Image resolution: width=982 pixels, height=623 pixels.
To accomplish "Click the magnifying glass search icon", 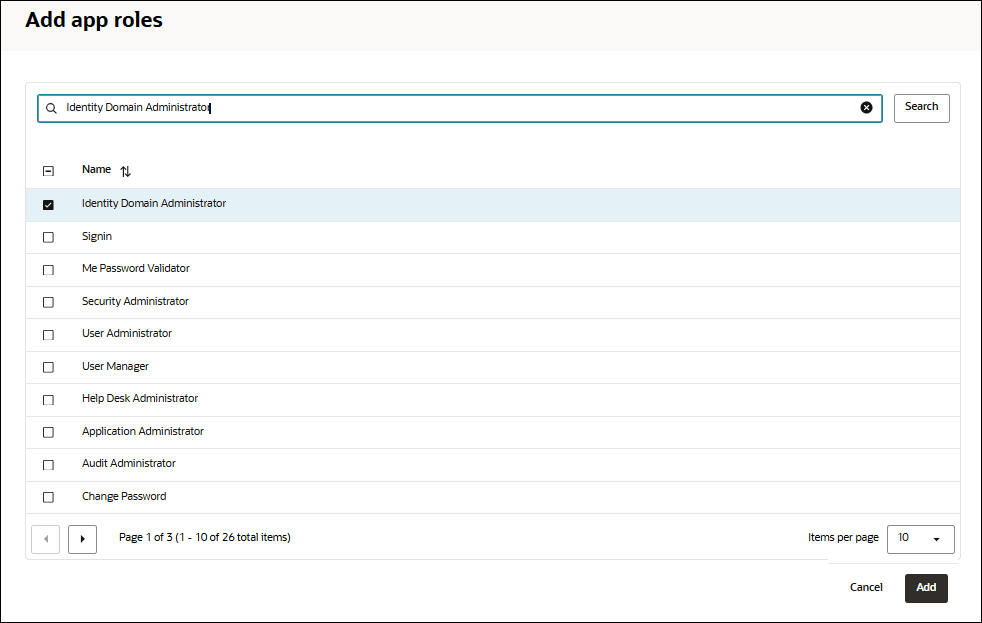I will [51, 108].
